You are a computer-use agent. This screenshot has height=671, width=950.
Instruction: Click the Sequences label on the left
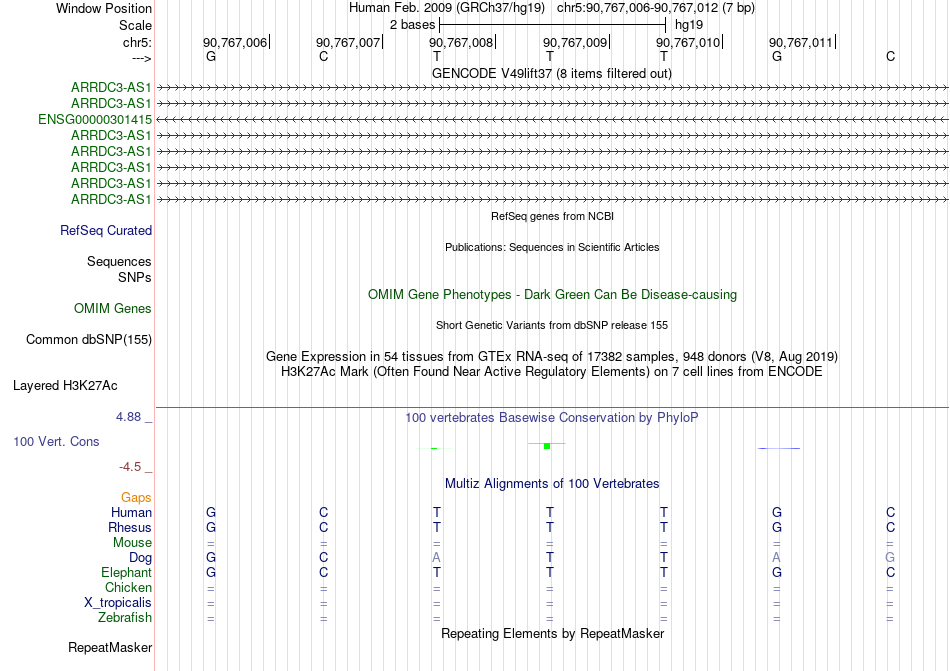click(x=119, y=262)
